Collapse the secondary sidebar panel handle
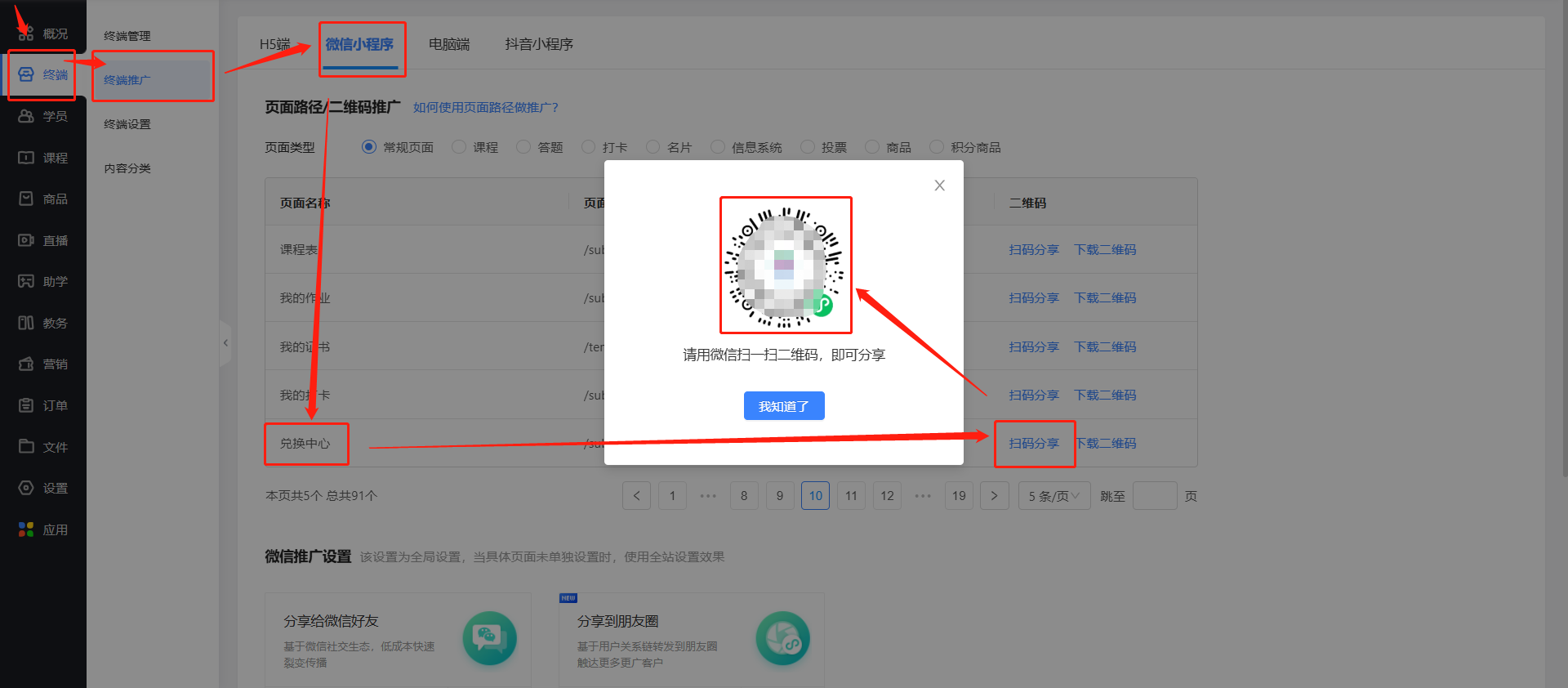The height and width of the screenshot is (688, 1568). click(225, 343)
